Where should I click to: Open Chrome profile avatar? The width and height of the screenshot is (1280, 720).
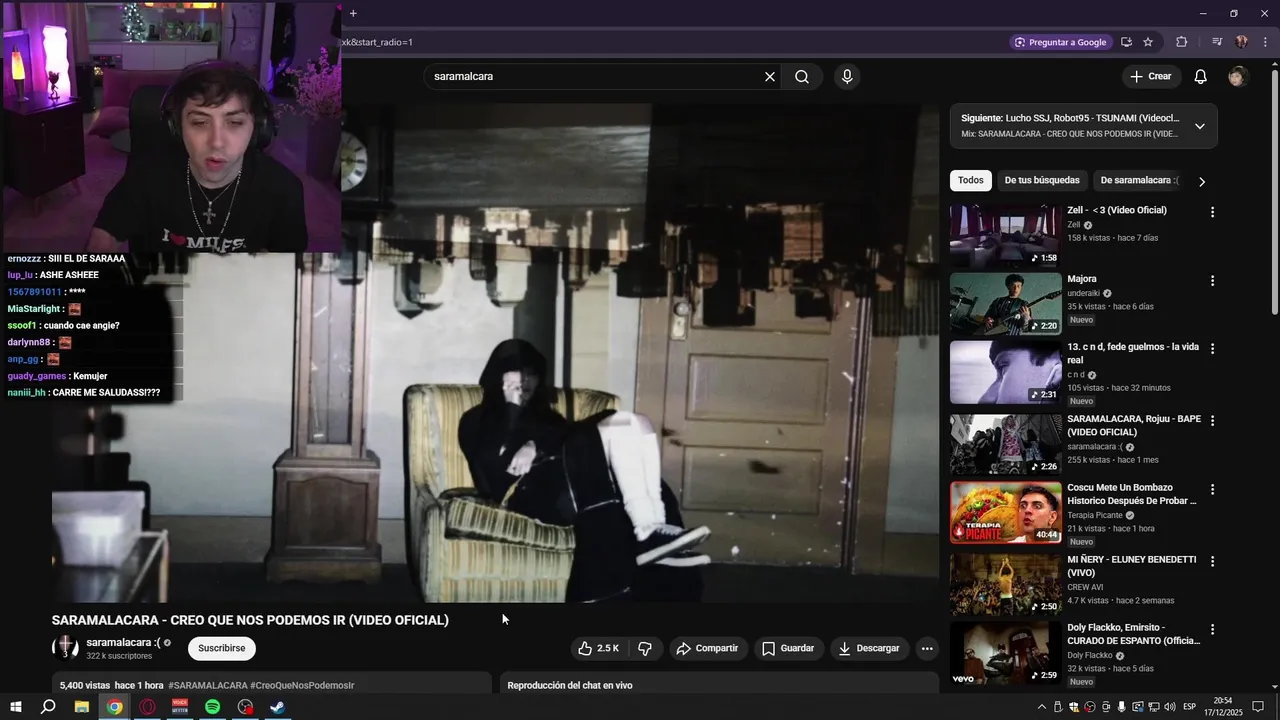tap(1242, 42)
